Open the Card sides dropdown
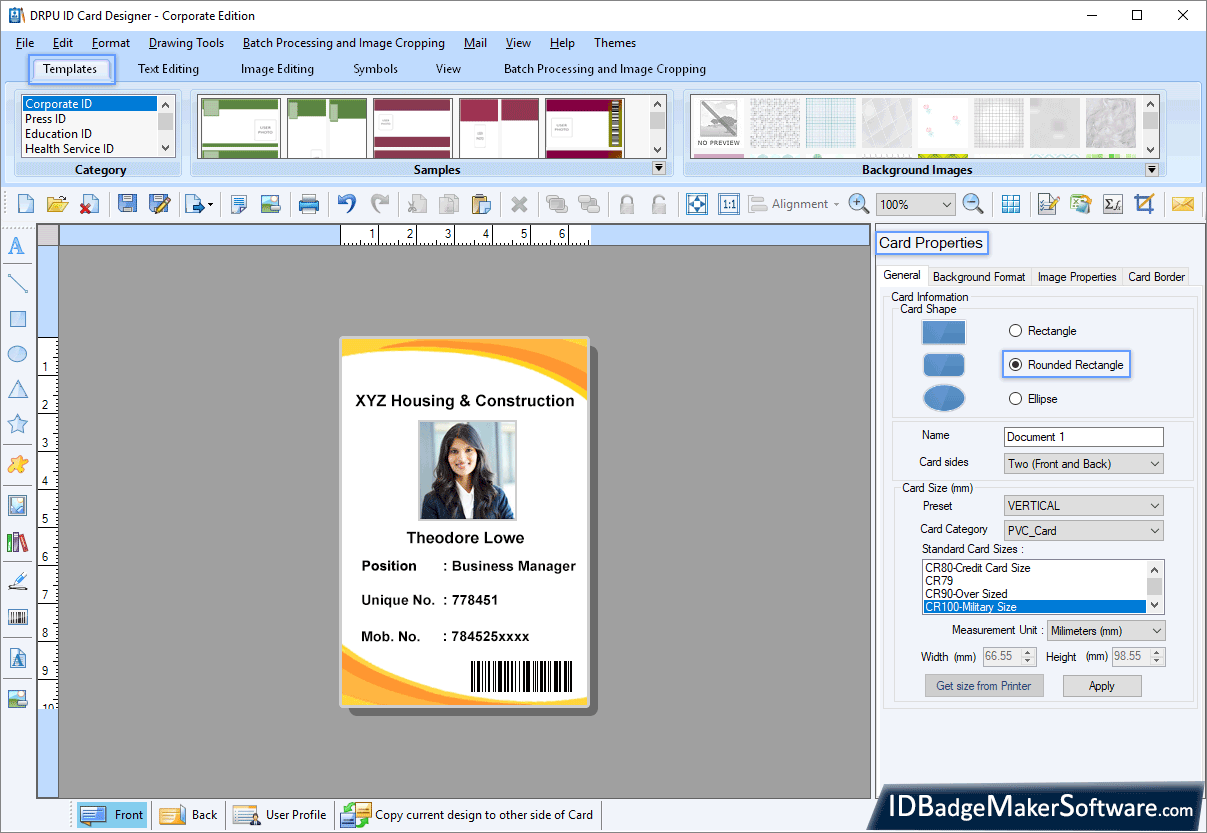The image size is (1207, 833). pyautogui.click(x=1083, y=462)
